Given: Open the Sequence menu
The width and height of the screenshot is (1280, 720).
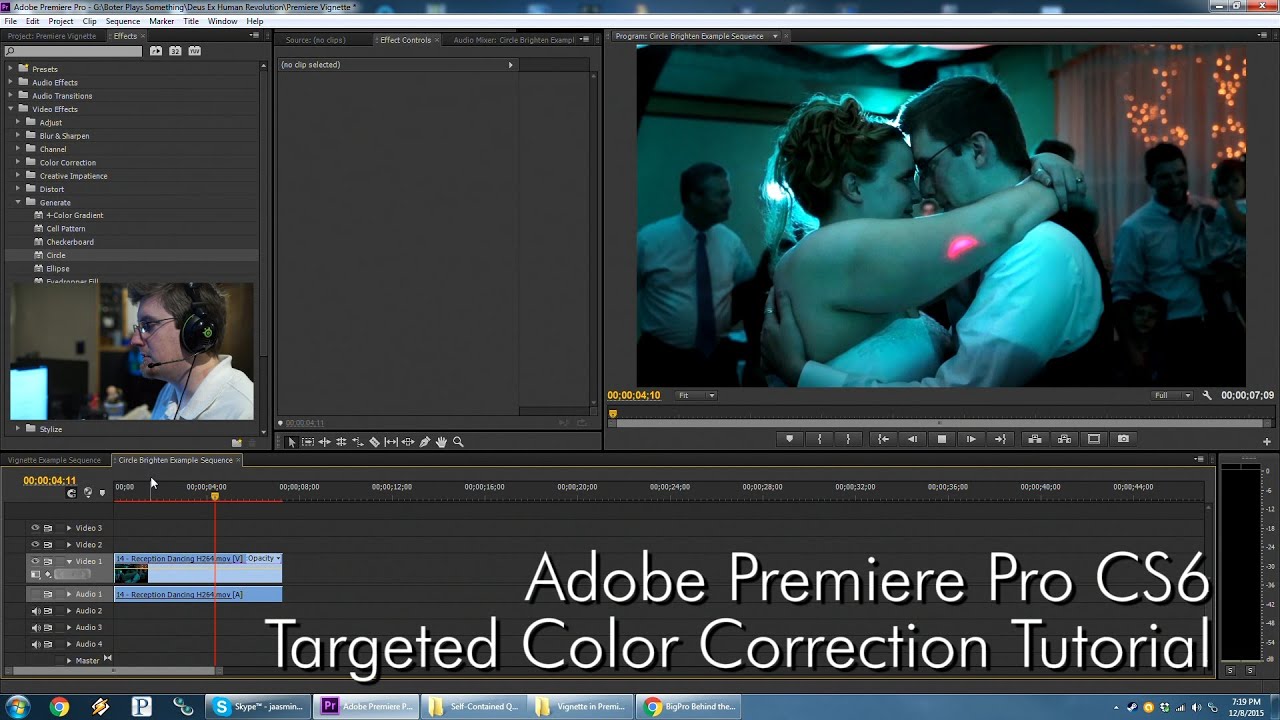Looking at the screenshot, I should pyautogui.click(x=123, y=21).
